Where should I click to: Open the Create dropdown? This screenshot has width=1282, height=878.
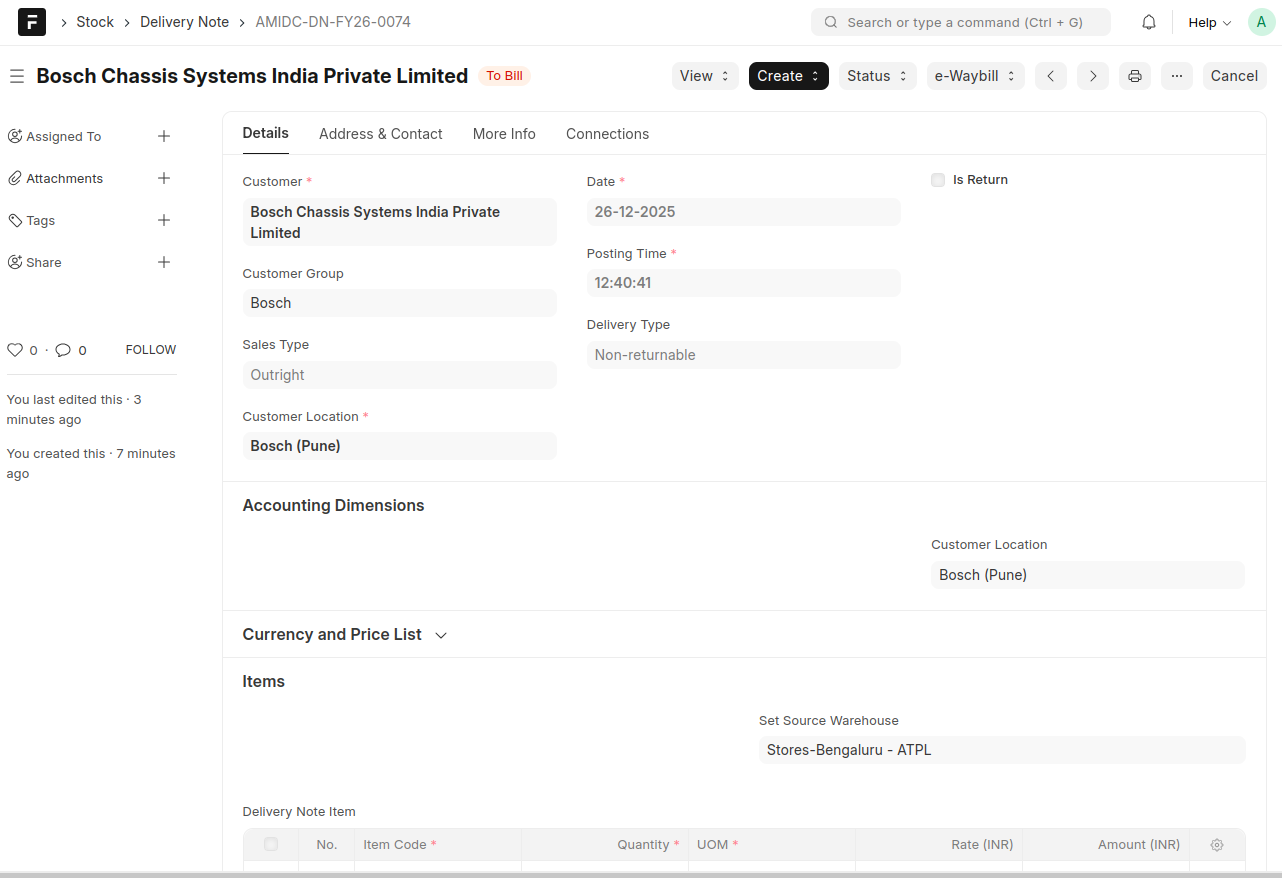click(x=788, y=76)
